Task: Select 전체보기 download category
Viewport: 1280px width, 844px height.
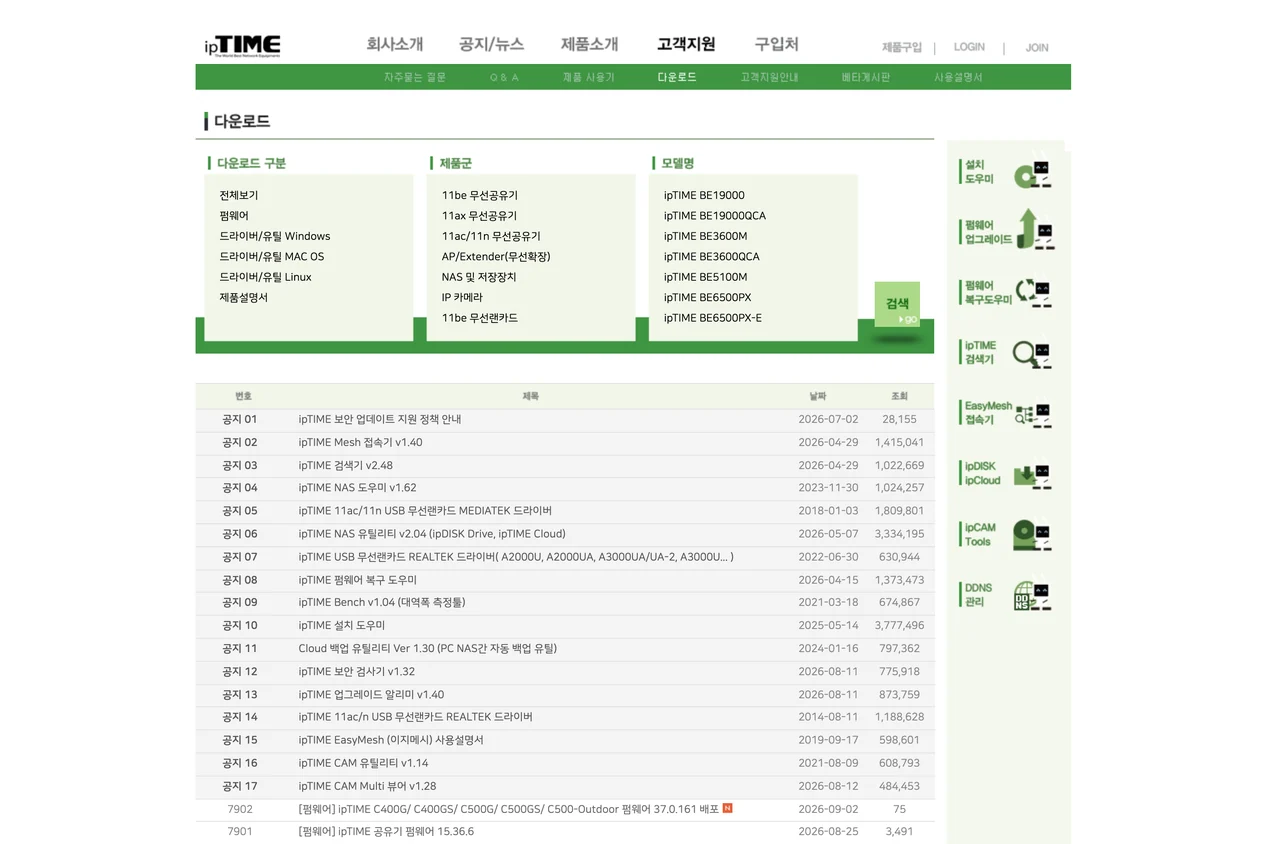Action: coord(239,195)
